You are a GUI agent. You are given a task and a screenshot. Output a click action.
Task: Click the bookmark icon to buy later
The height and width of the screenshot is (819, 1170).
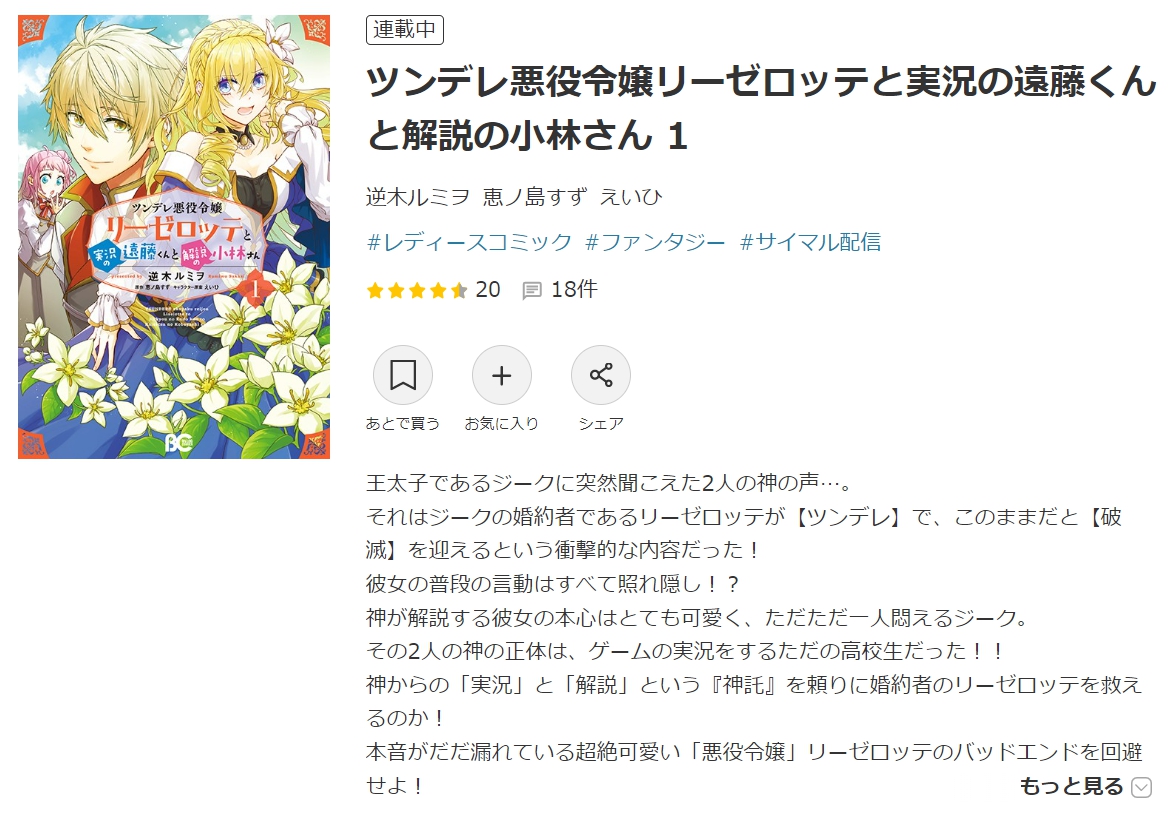[403, 375]
